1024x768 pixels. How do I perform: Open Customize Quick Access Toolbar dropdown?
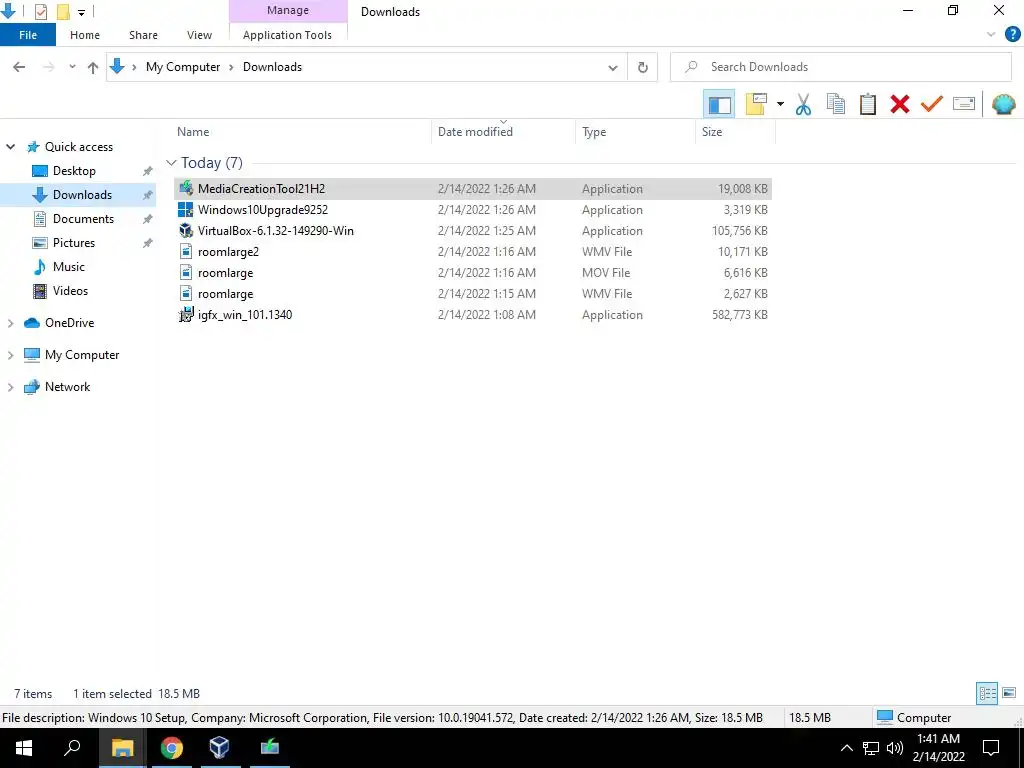(x=81, y=12)
